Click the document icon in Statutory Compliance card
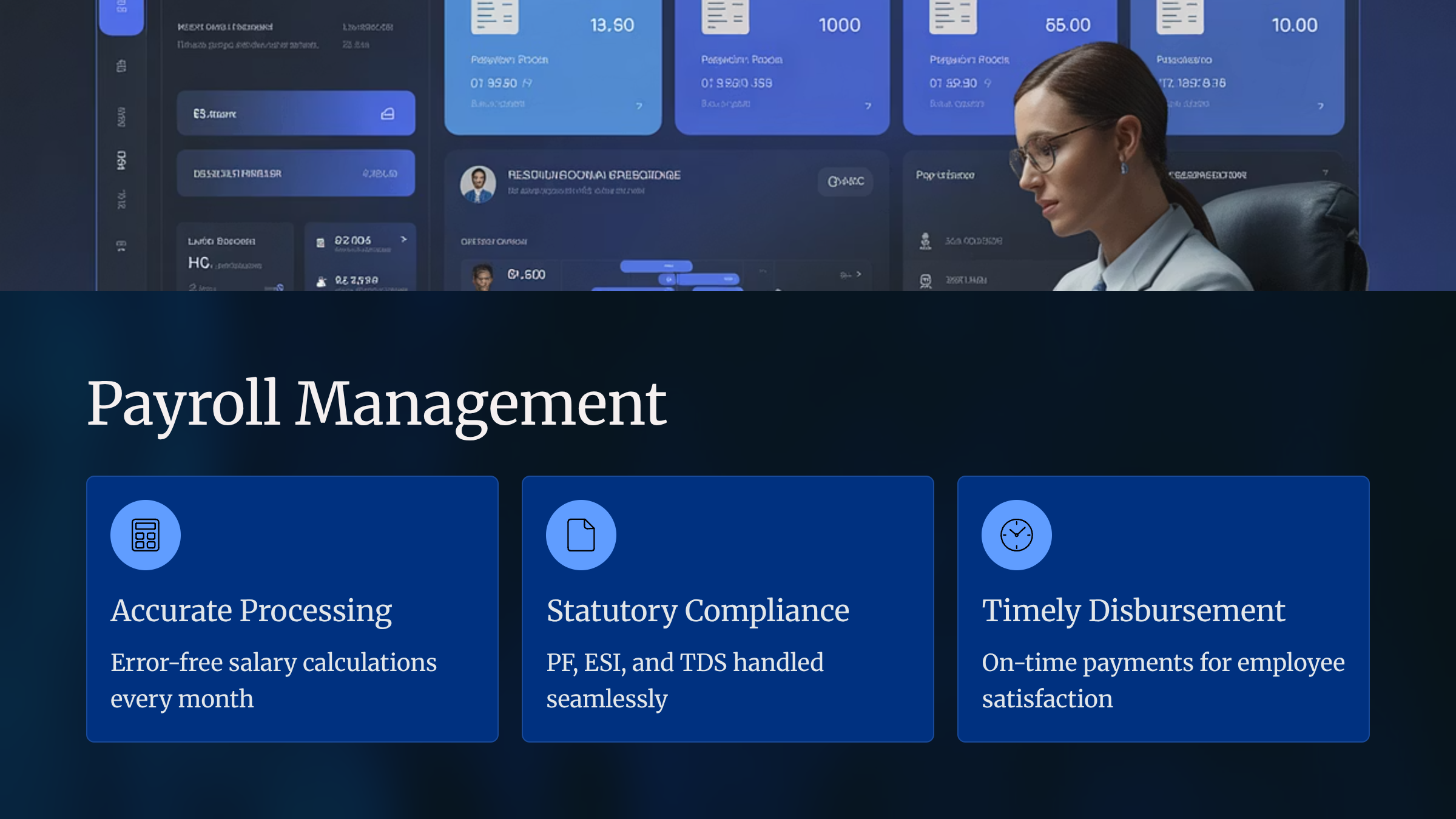1456x819 pixels. tap(581, 535)
